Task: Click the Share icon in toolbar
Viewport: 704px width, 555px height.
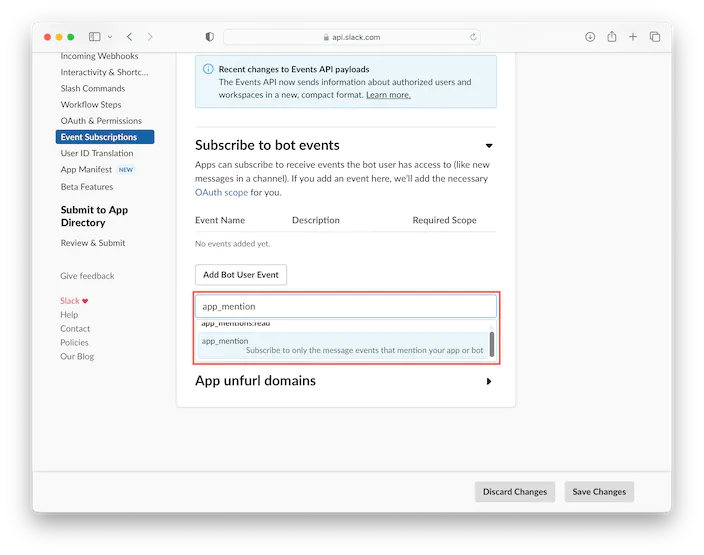Action: click(611, 37)
